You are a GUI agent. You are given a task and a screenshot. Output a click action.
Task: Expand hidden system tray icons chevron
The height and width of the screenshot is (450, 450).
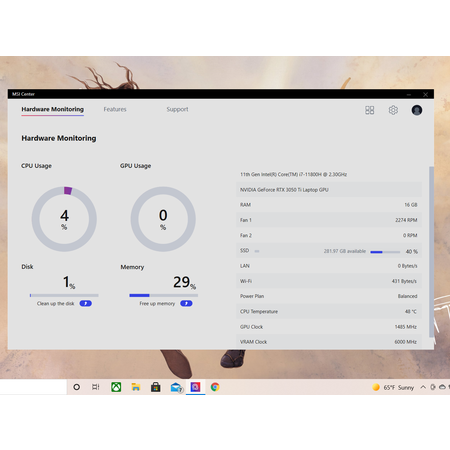click(423, 387)
